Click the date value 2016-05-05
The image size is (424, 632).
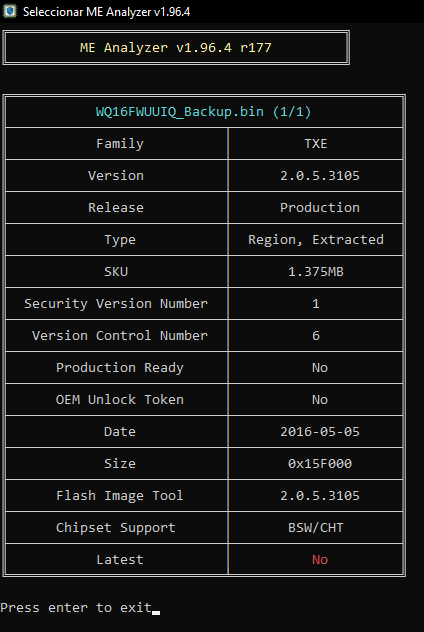point(320,432)
